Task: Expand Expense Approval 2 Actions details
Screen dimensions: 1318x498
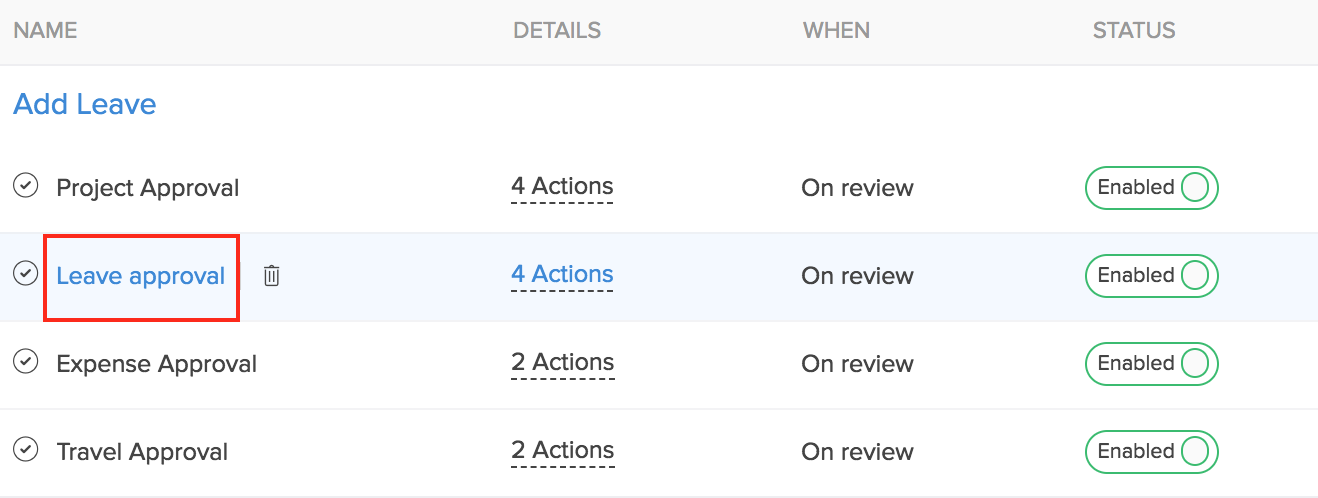Action: (x=562, y=363)
